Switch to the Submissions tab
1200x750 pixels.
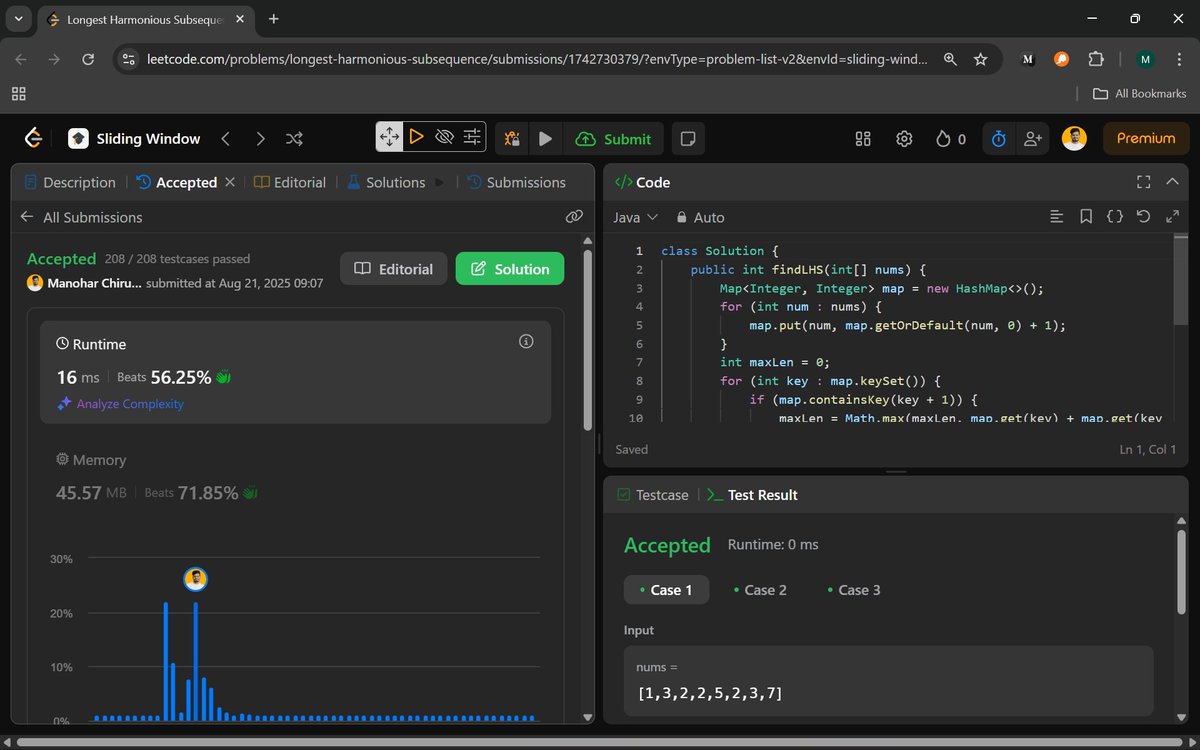coord(517,182)
